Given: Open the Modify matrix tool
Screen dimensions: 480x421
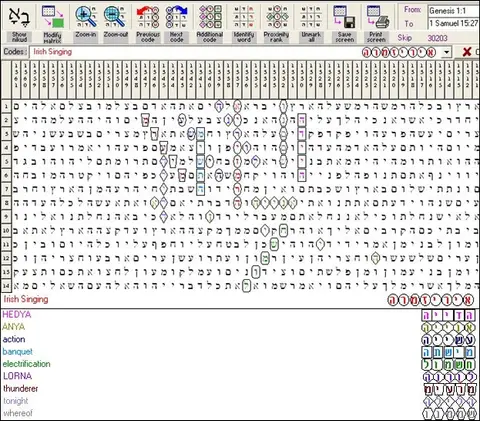Looking at the screenshot, I should (x=52, y=17).
